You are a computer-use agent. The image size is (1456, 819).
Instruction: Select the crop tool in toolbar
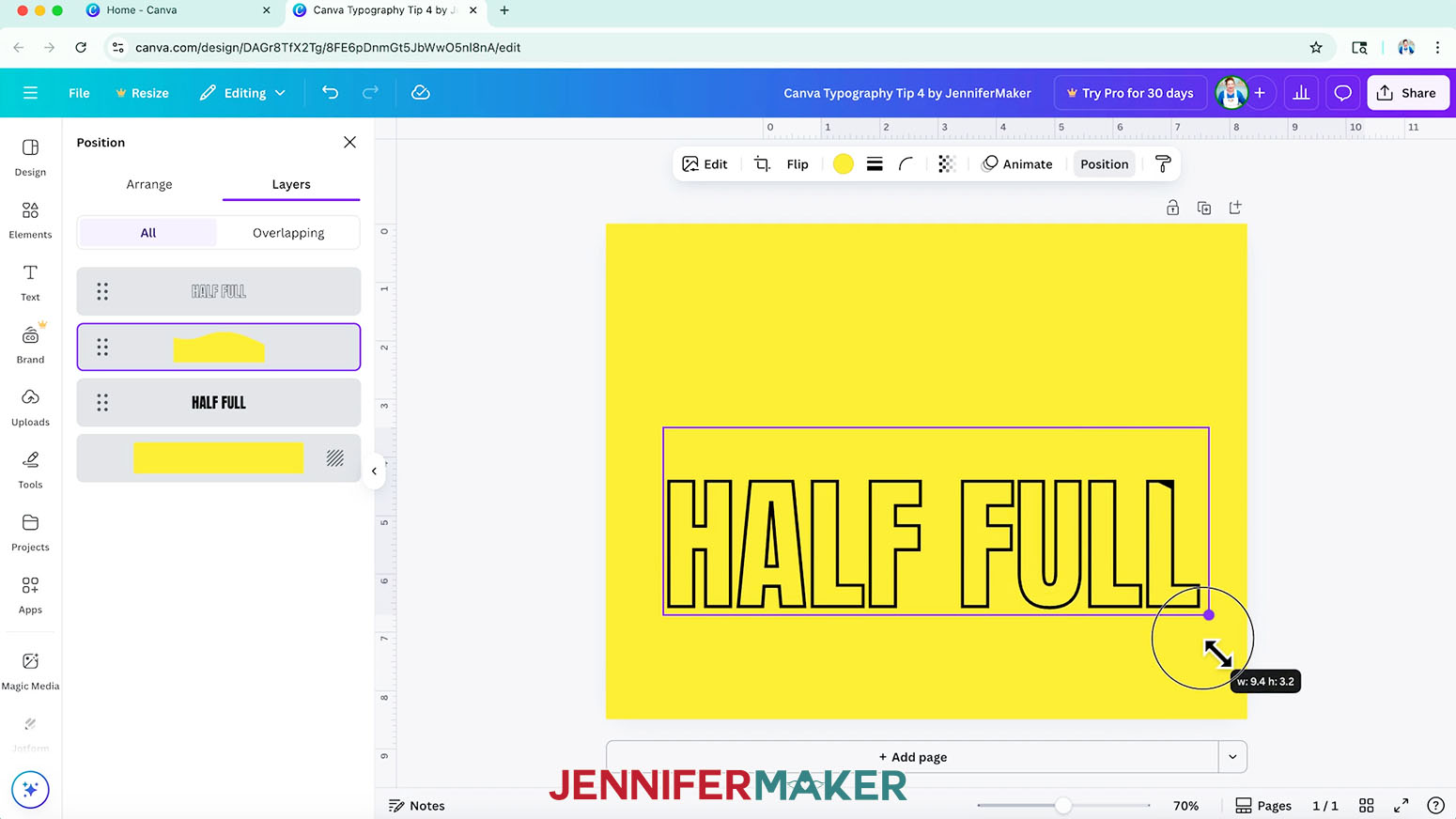pyautogui.click(x=762, y=164)
